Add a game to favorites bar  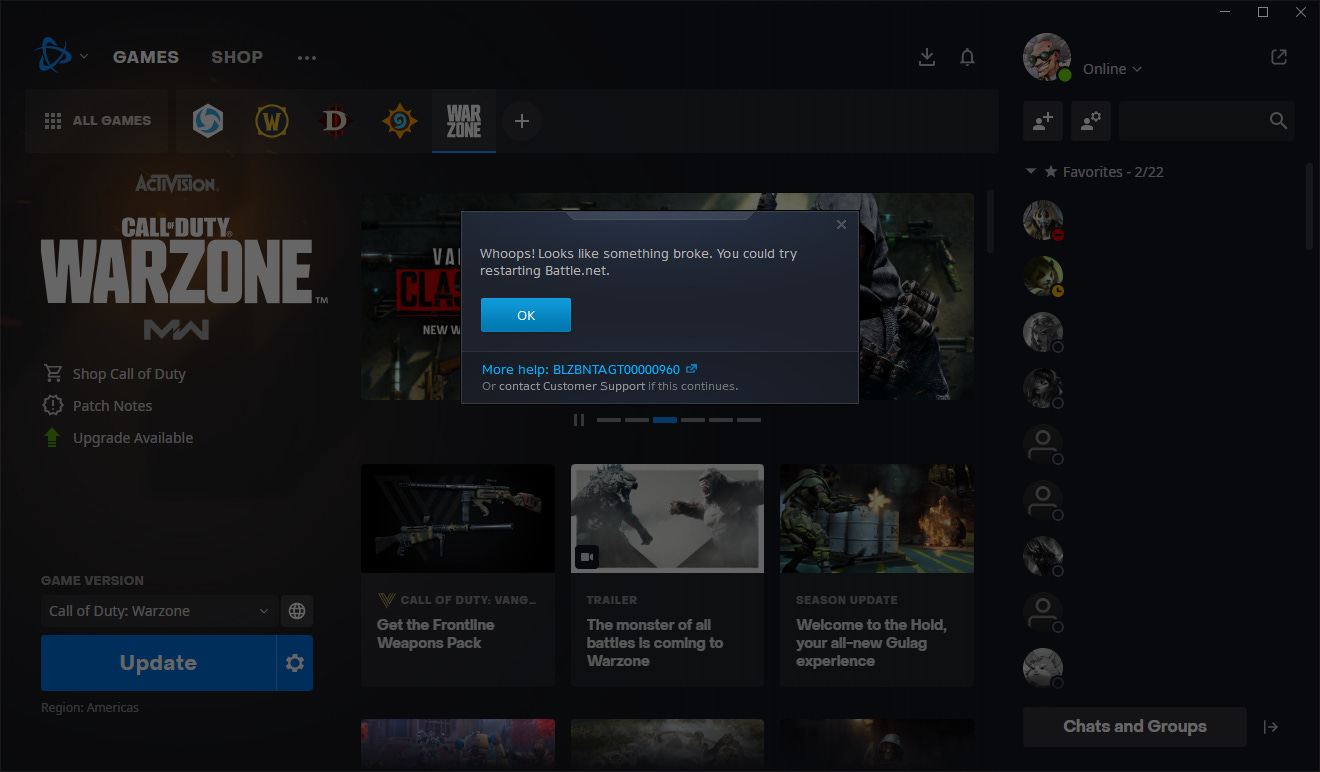(x=522, y=121)
